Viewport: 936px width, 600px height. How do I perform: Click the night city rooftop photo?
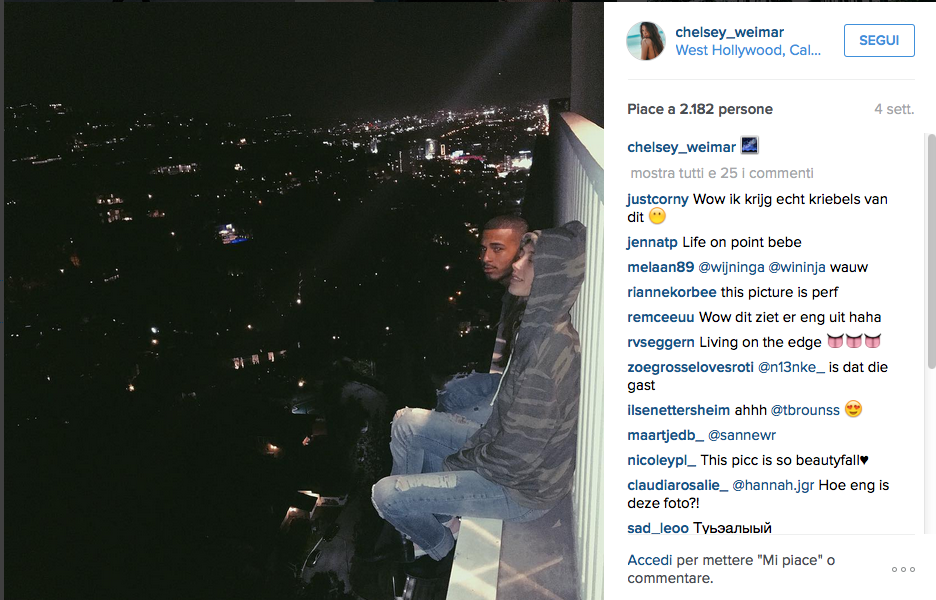(x=303, y=300)
